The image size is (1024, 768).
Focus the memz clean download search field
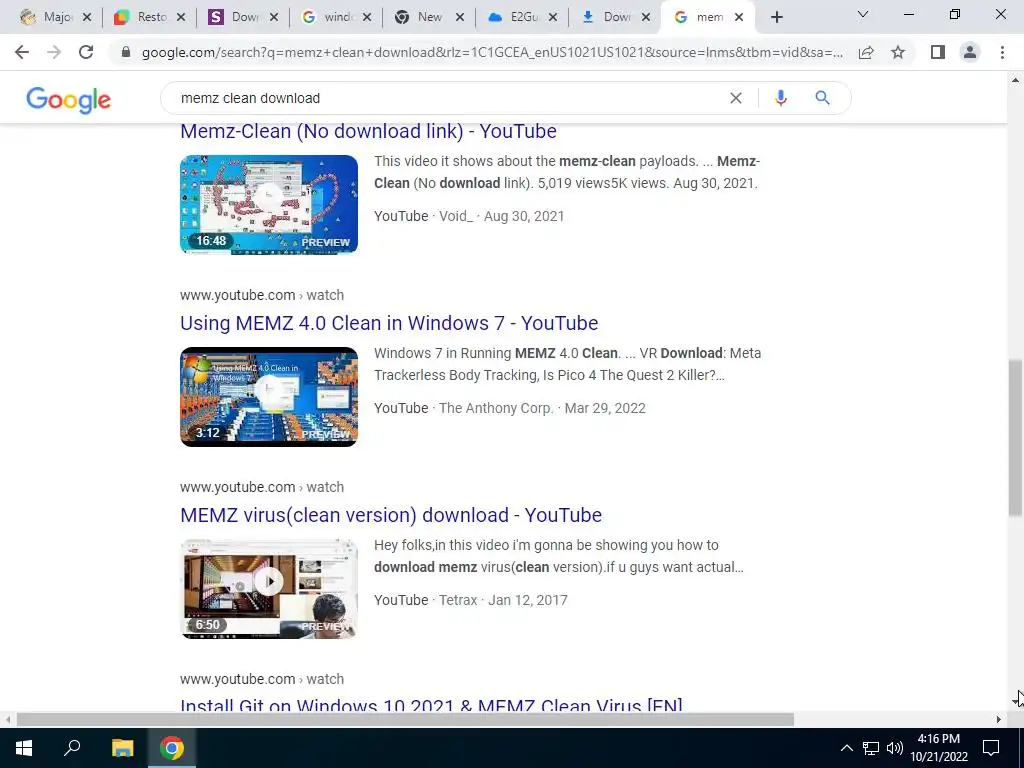click(x=451, y=98)
